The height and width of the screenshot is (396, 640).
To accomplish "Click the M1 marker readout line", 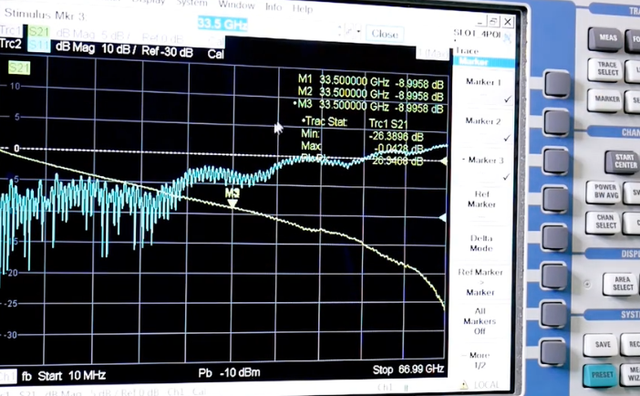I will (x=370, y=81).
